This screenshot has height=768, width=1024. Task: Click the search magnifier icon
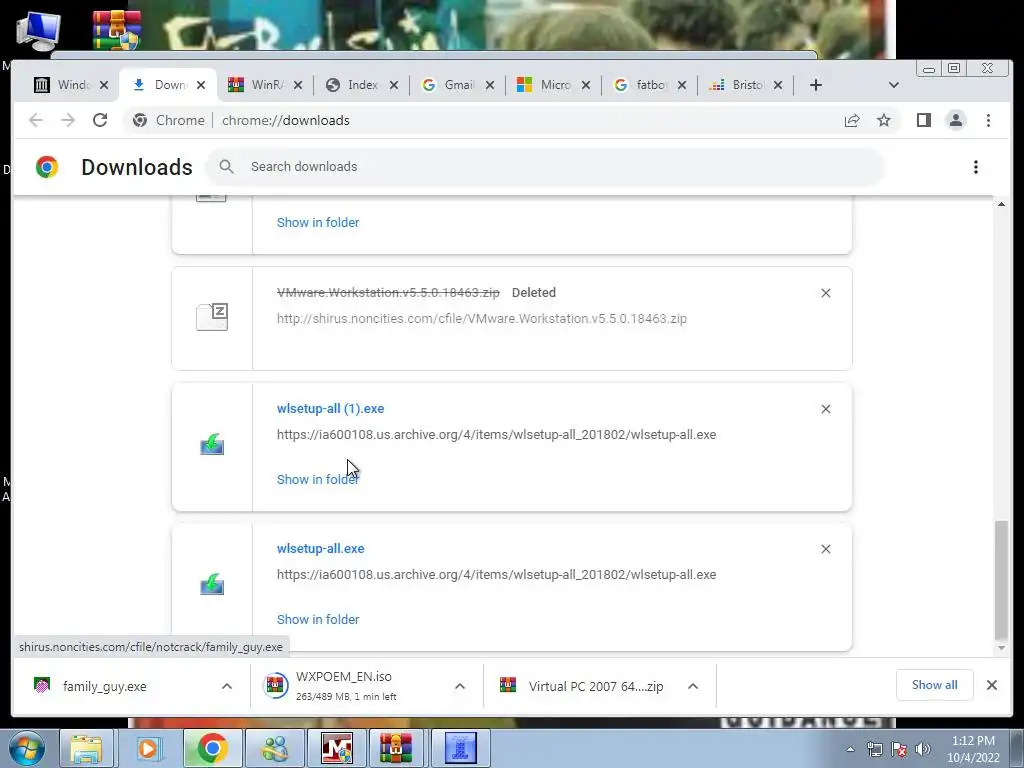tap(226, 167)
